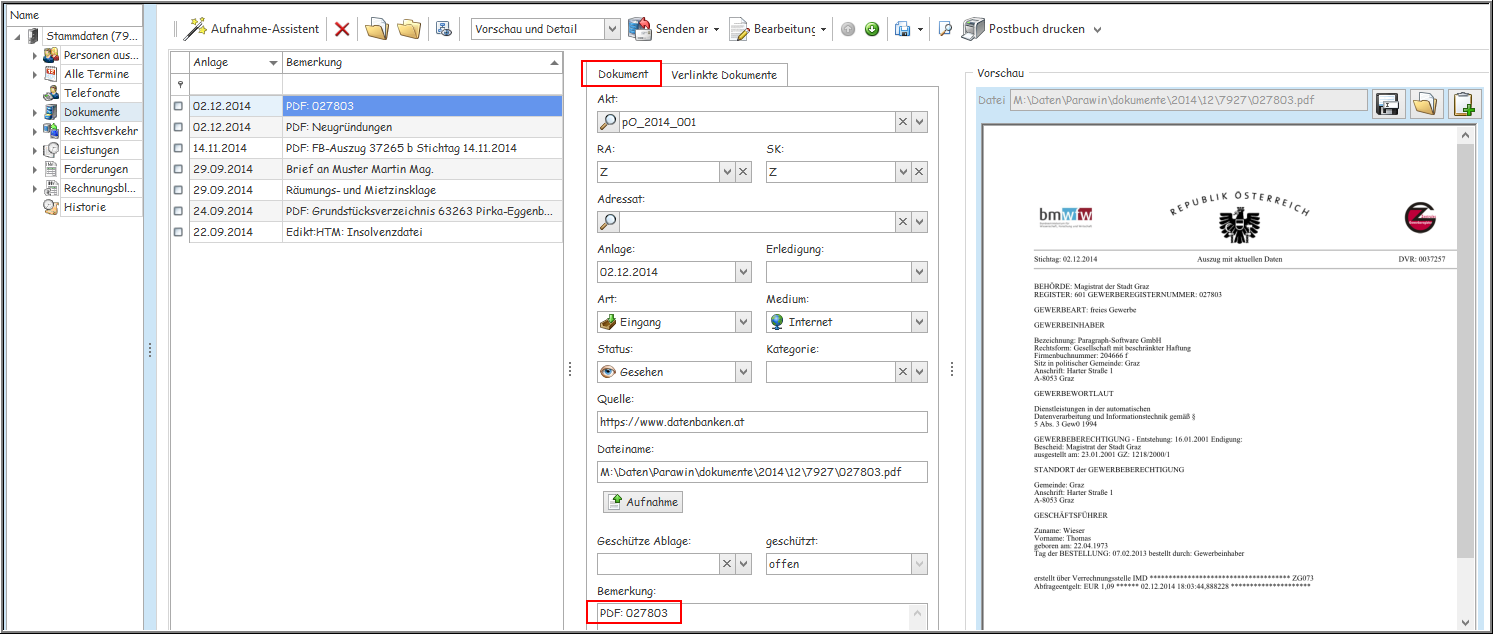Click the magnifier icon in Akt field

(608, 122)
